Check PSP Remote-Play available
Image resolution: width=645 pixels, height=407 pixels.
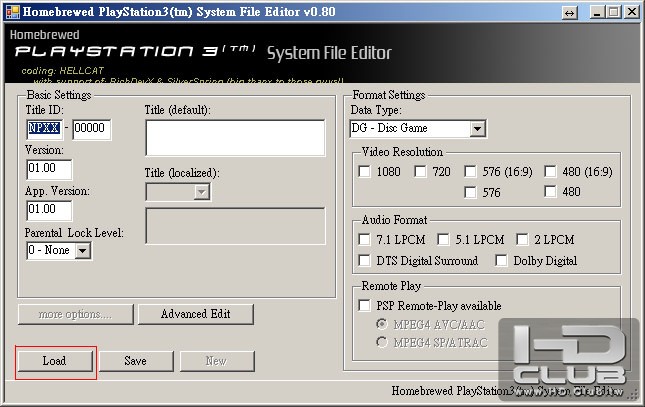click(364, 305)
